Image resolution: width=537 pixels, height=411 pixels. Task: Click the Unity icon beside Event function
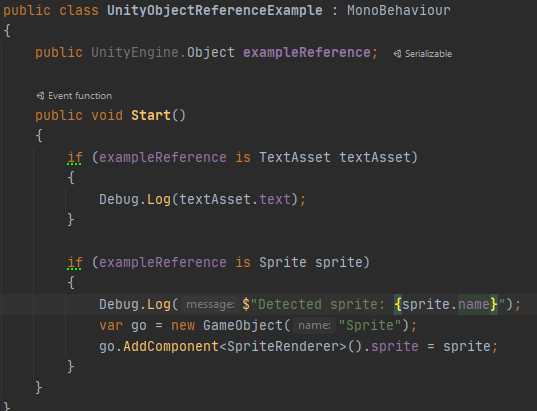pos(40,96)
